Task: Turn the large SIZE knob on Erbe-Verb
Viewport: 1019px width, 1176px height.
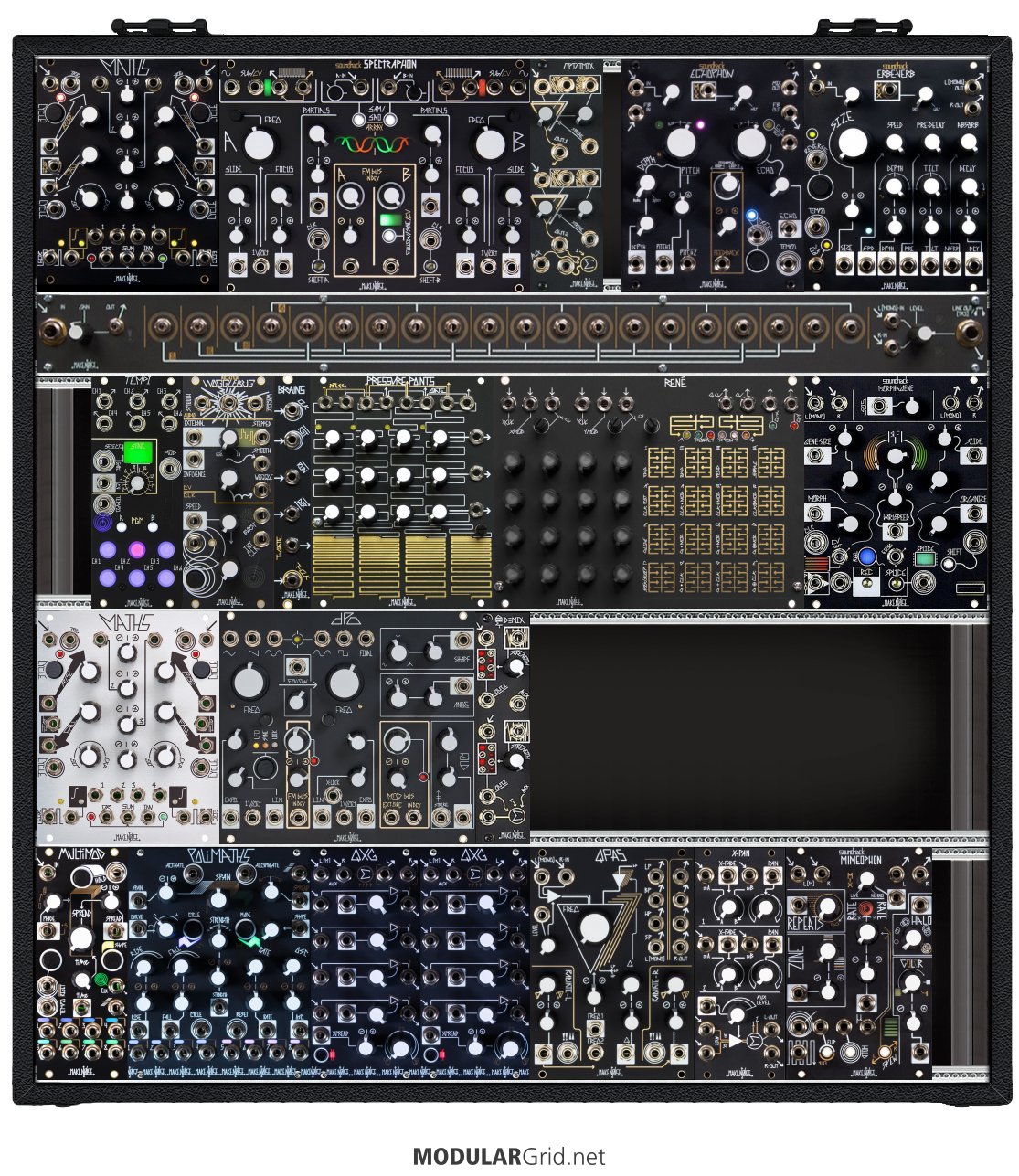Action: pos(852,143)
